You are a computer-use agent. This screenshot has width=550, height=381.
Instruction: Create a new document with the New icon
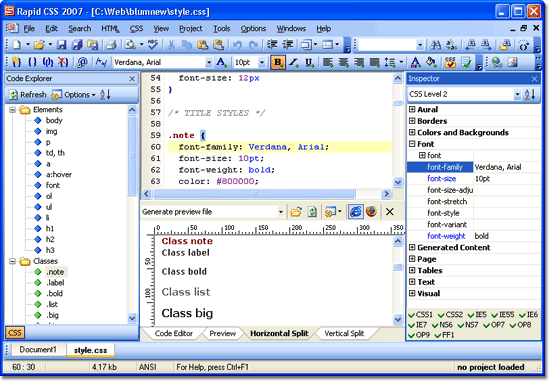click(x=16, y=45)
